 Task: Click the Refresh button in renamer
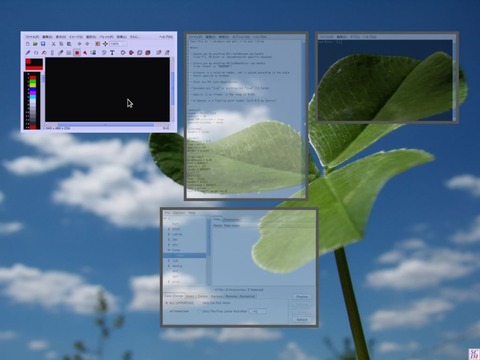[302, 319]
